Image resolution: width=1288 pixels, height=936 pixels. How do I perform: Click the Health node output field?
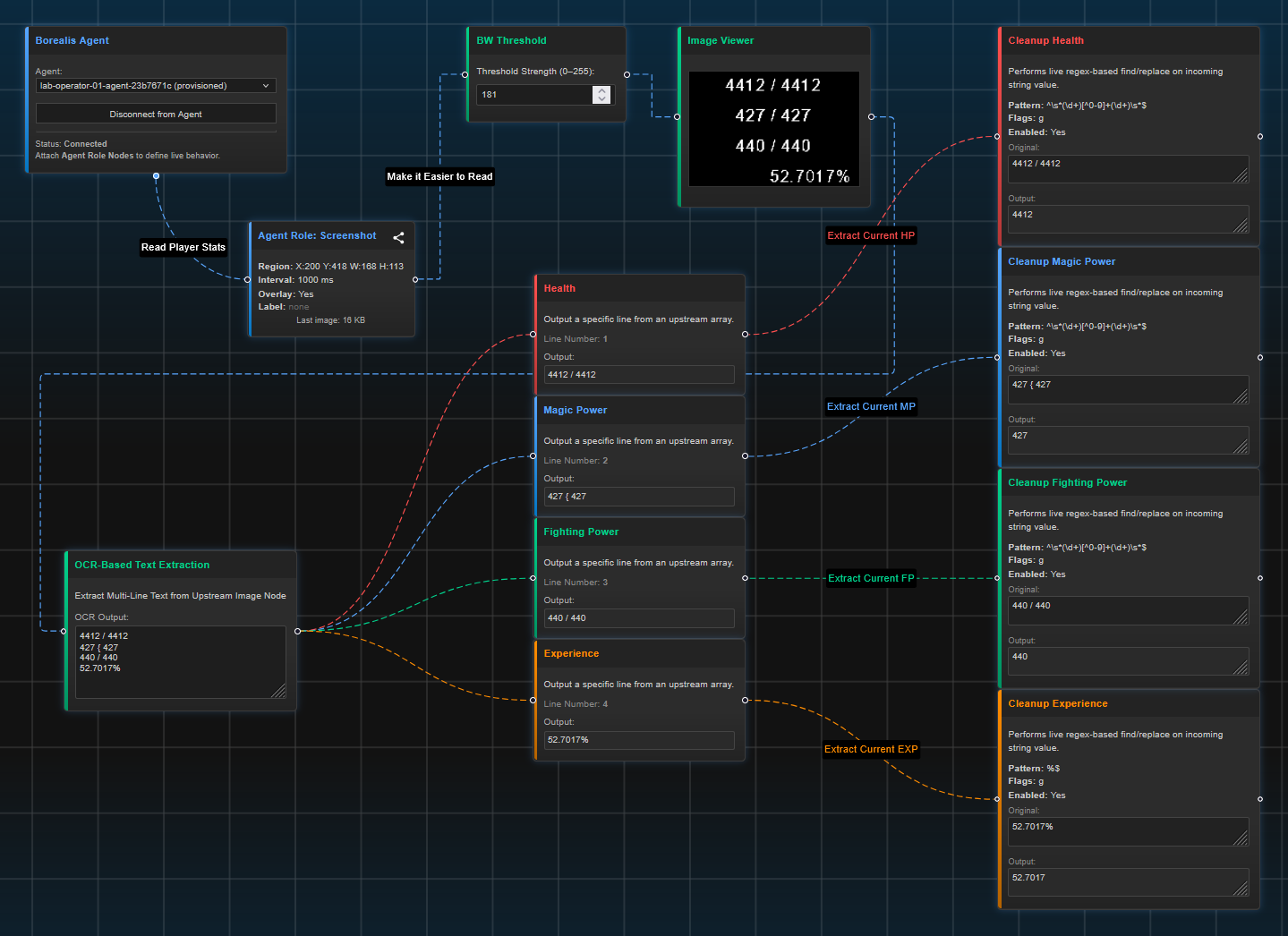639,374
